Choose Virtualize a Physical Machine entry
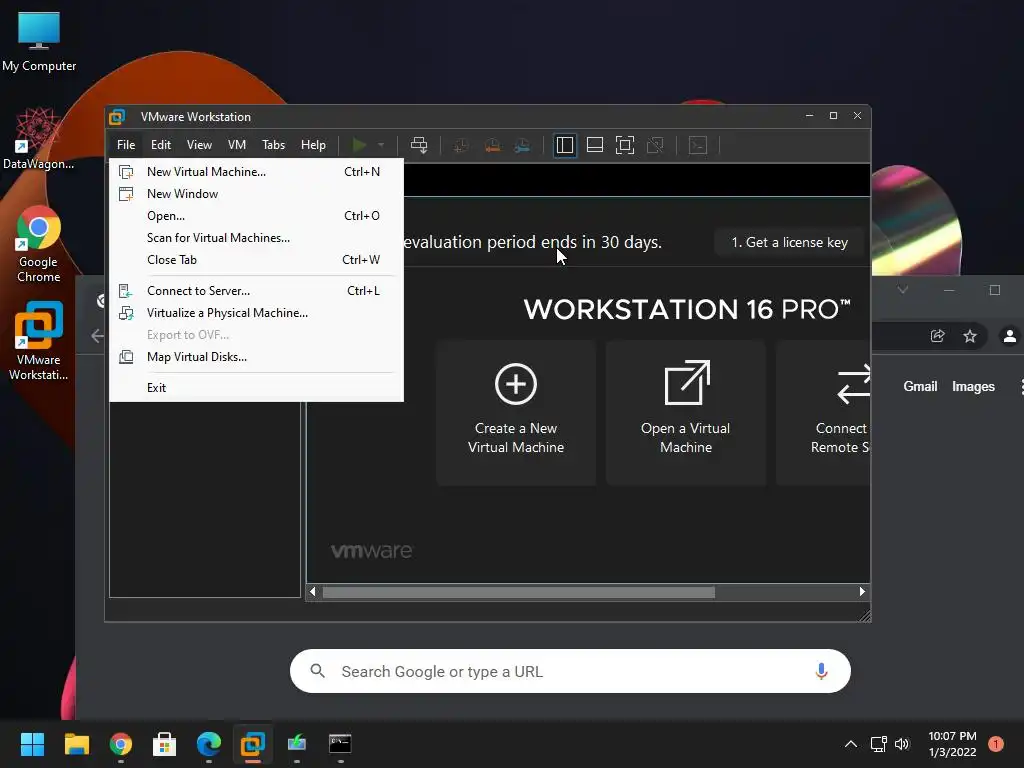Image resolution: width=1024 pixels, height=768 pixels. pos(256,313)
